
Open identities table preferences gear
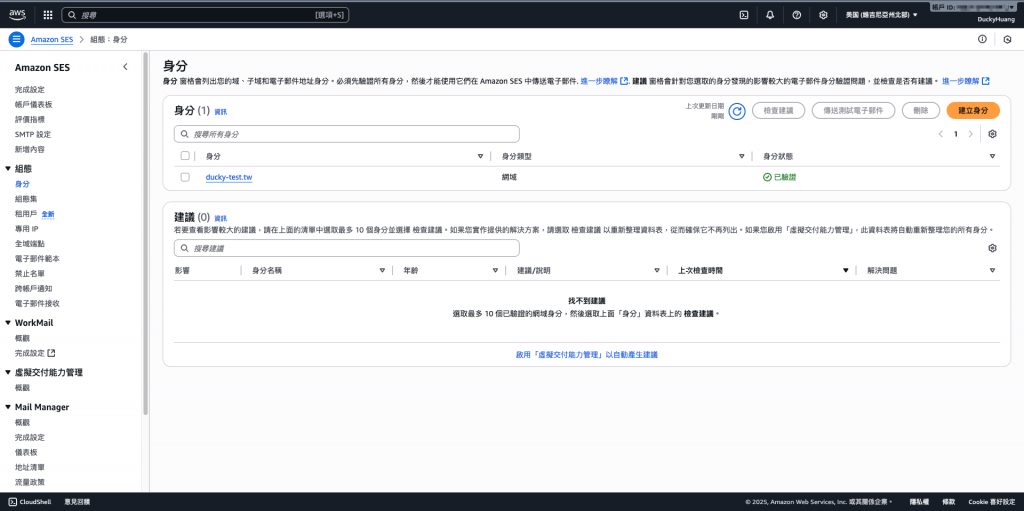coord(993,134)
